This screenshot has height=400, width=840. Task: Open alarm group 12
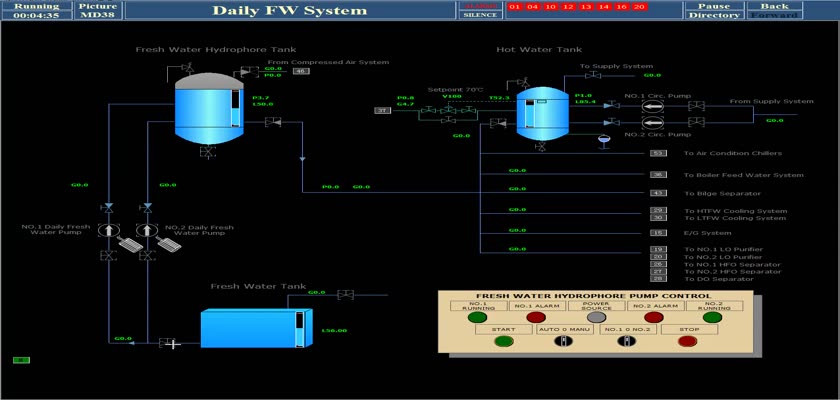coord(568,7)
